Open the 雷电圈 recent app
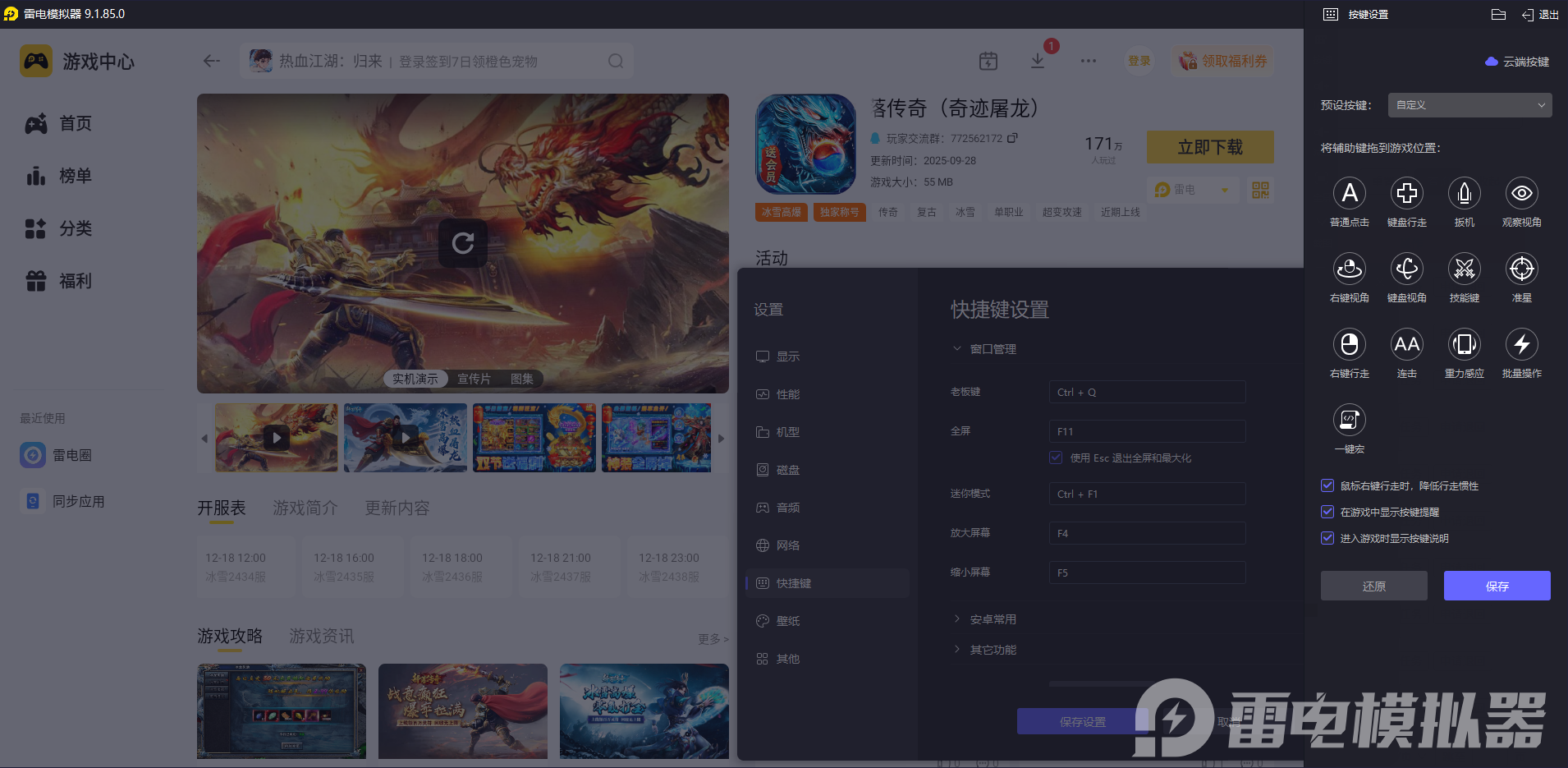The image size is (1568, 768). click(57, 455)
